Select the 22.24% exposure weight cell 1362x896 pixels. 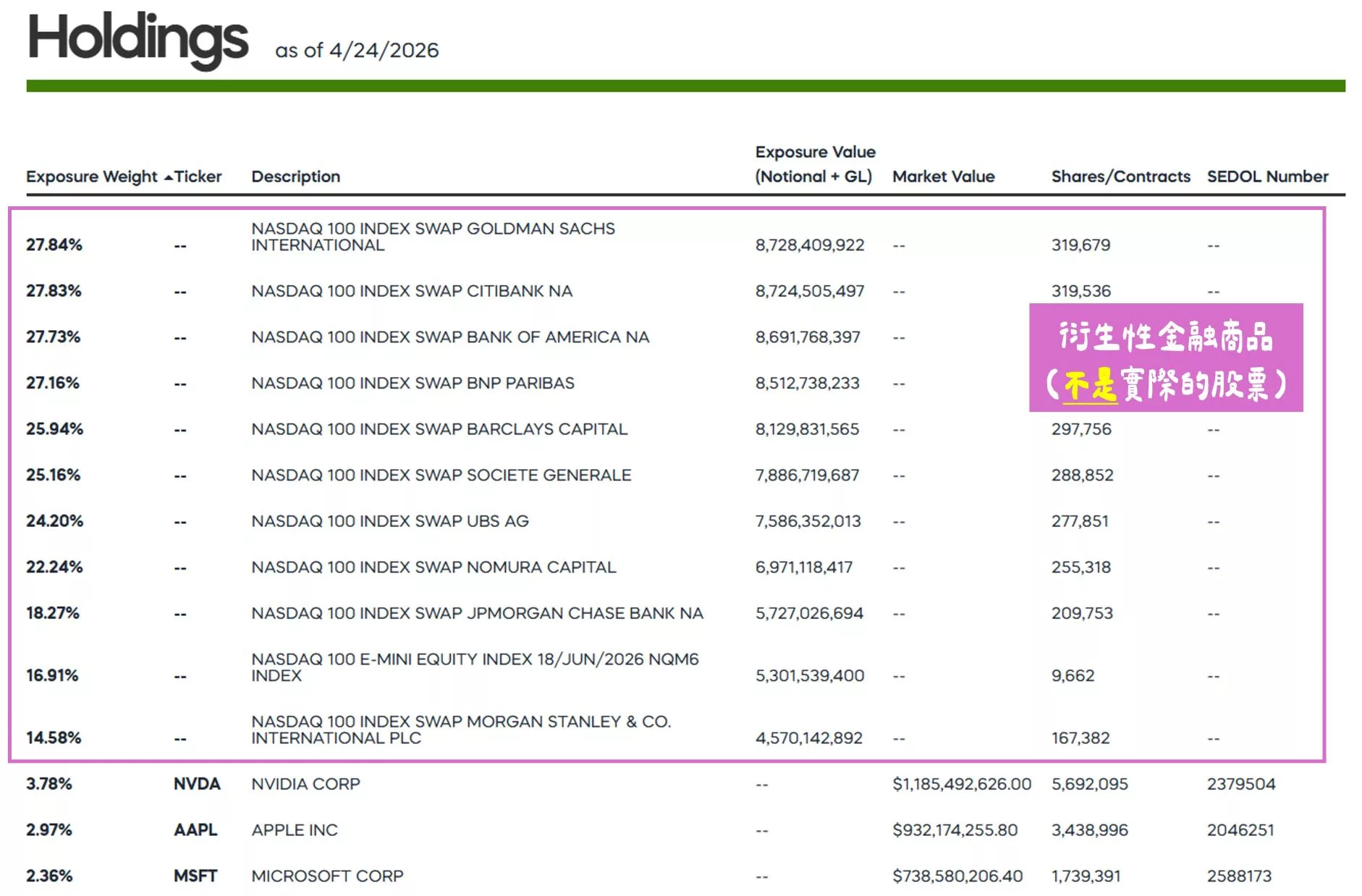pyautogui.click(x=54, y=567)
